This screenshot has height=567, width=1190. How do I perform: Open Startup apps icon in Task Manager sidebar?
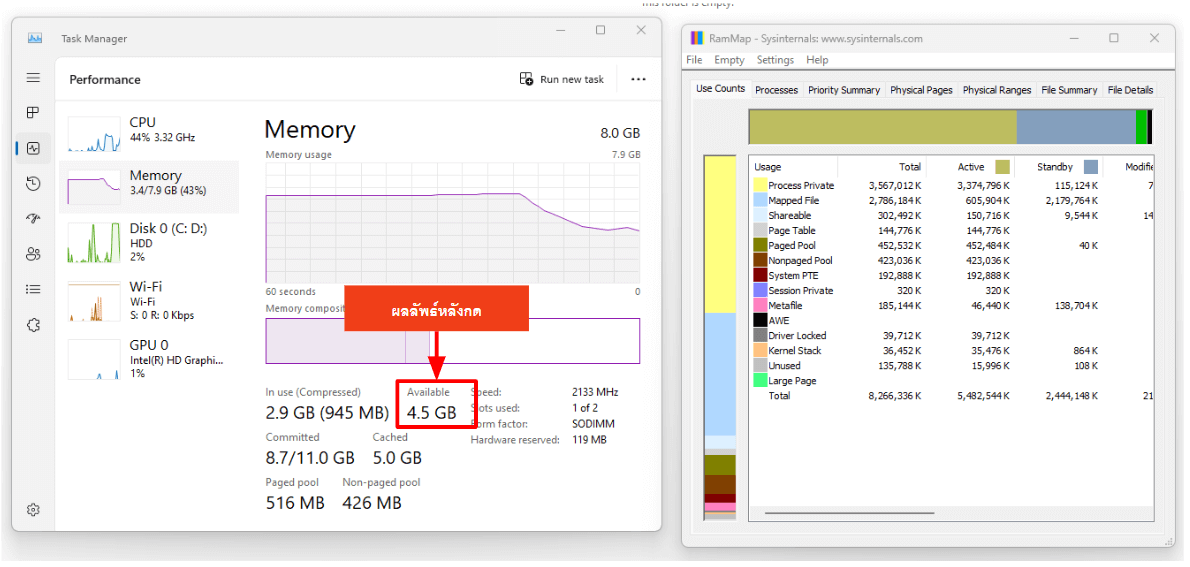[33, 219]
